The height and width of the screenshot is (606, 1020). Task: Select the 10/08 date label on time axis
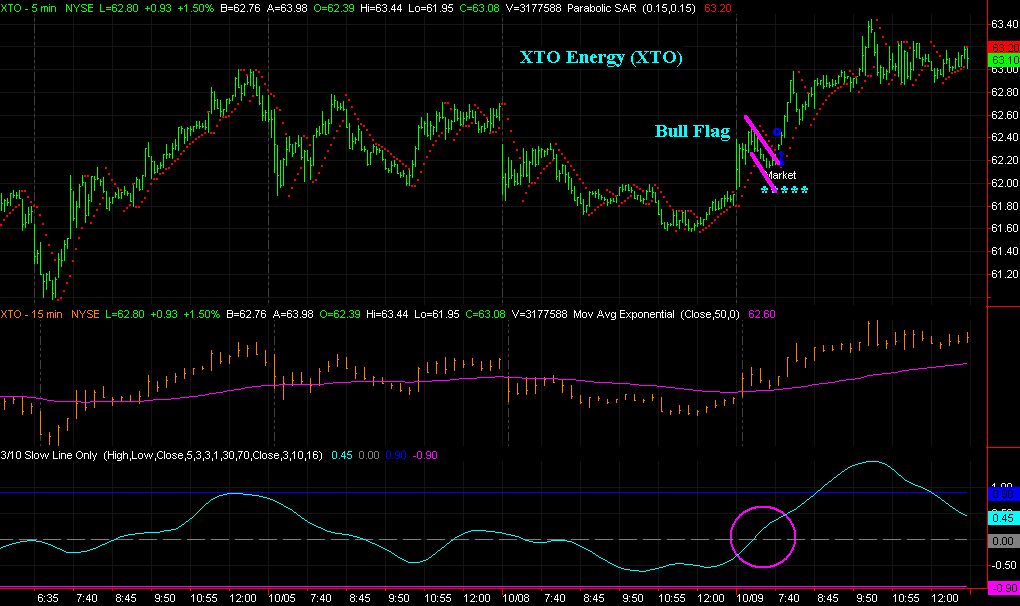(x=516, y=598)
